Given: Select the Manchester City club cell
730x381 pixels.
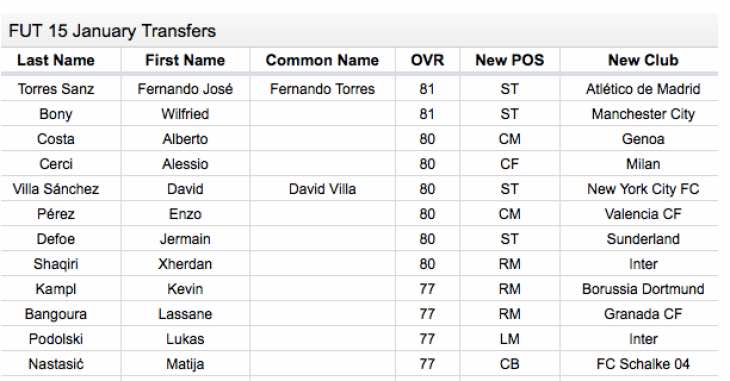Looking at the screenshot, I should tap(643, 114).
